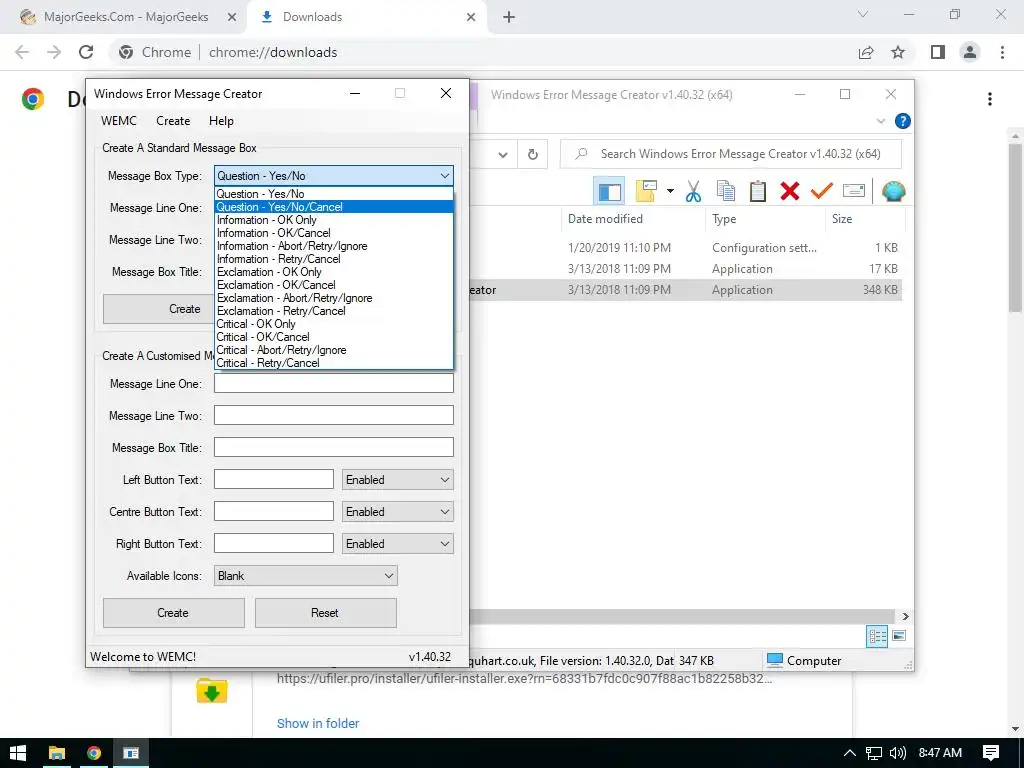Open the Chrome profile avatar
Screen dimensions: 1024x768
click(970, 52)
